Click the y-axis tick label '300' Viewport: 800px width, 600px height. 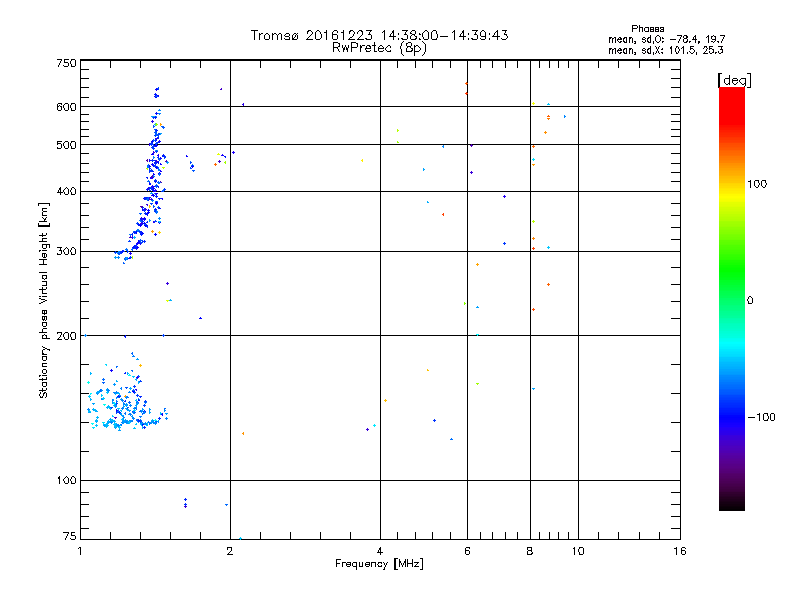(x=66, y=251)
